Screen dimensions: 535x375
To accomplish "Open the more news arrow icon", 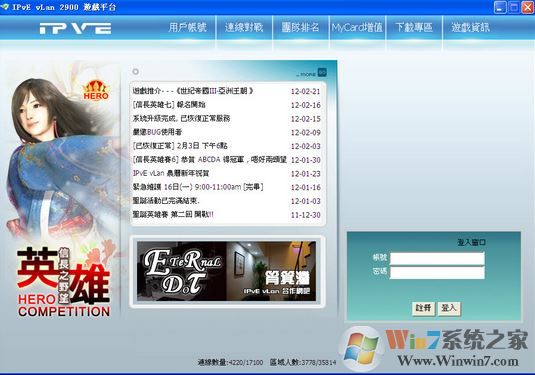I will pos(322,72).
